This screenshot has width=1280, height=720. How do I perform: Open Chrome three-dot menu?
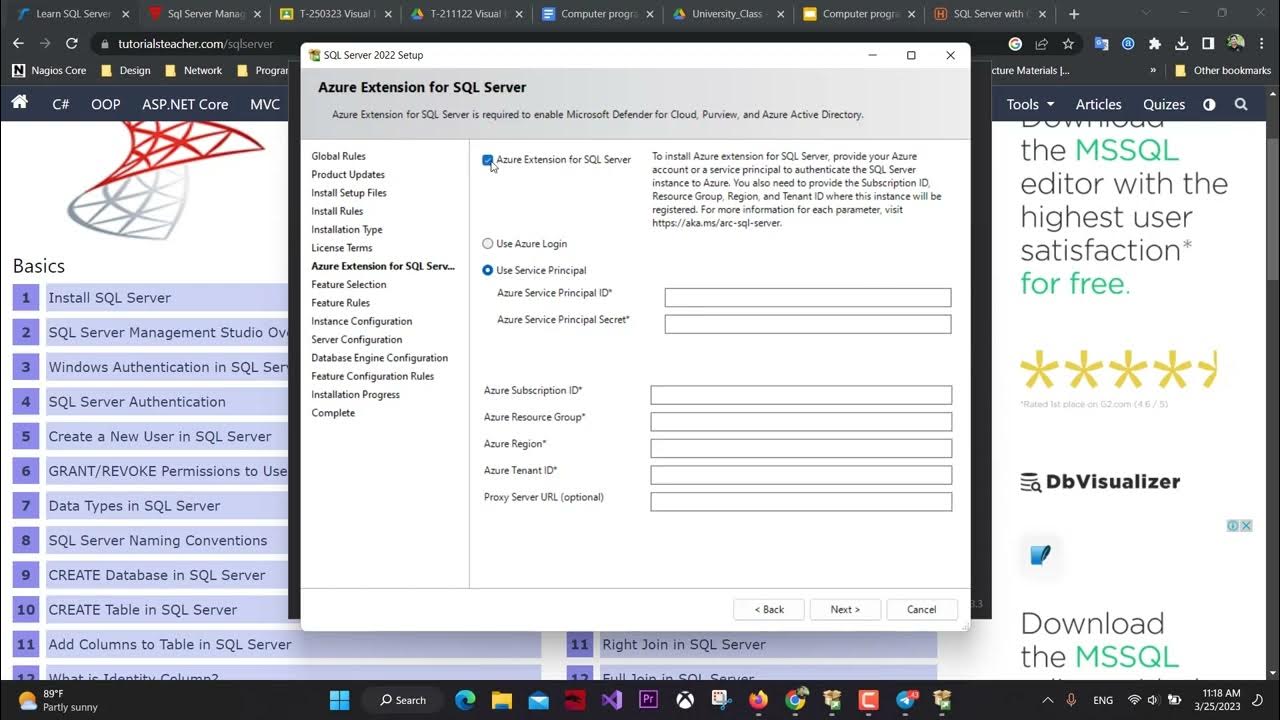(x=1262, y=44)
